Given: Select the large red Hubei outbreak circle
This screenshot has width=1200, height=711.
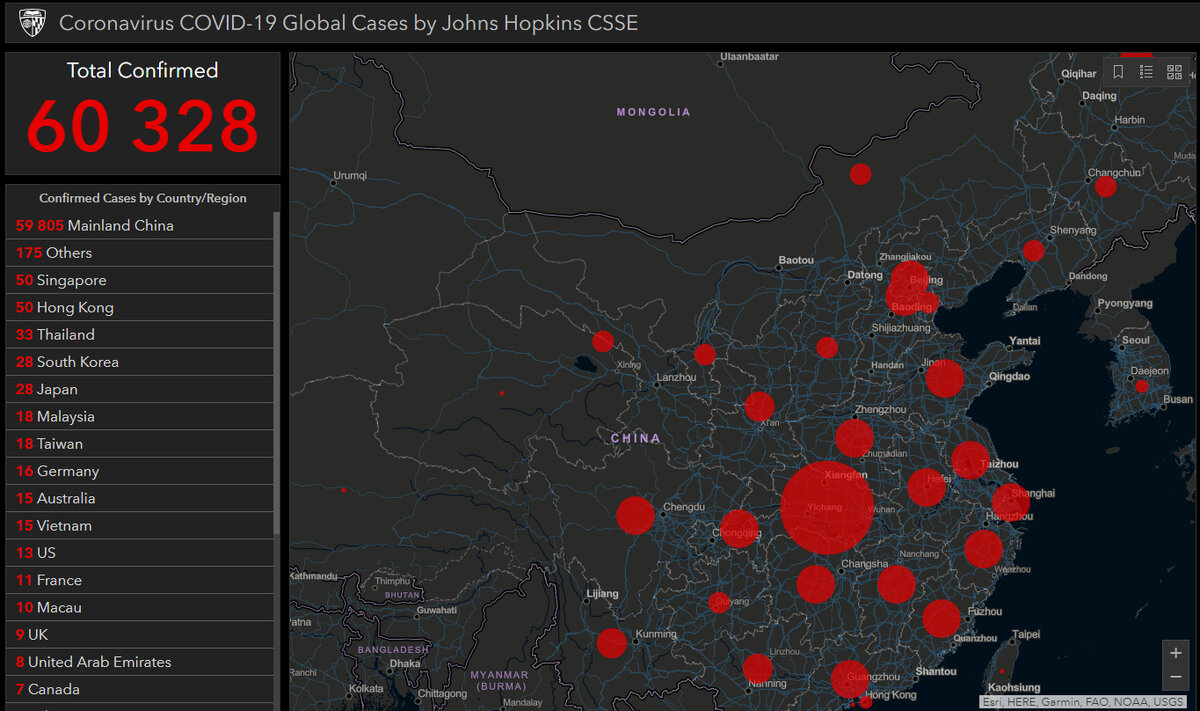Looking at the screenshot, I should [827, 508].
